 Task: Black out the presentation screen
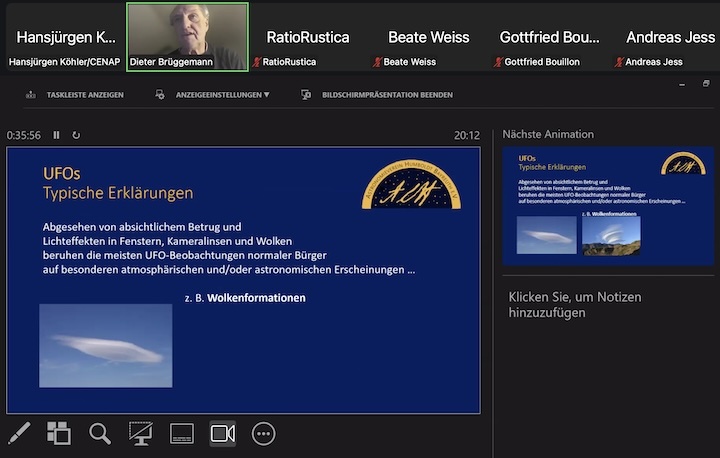140,433
